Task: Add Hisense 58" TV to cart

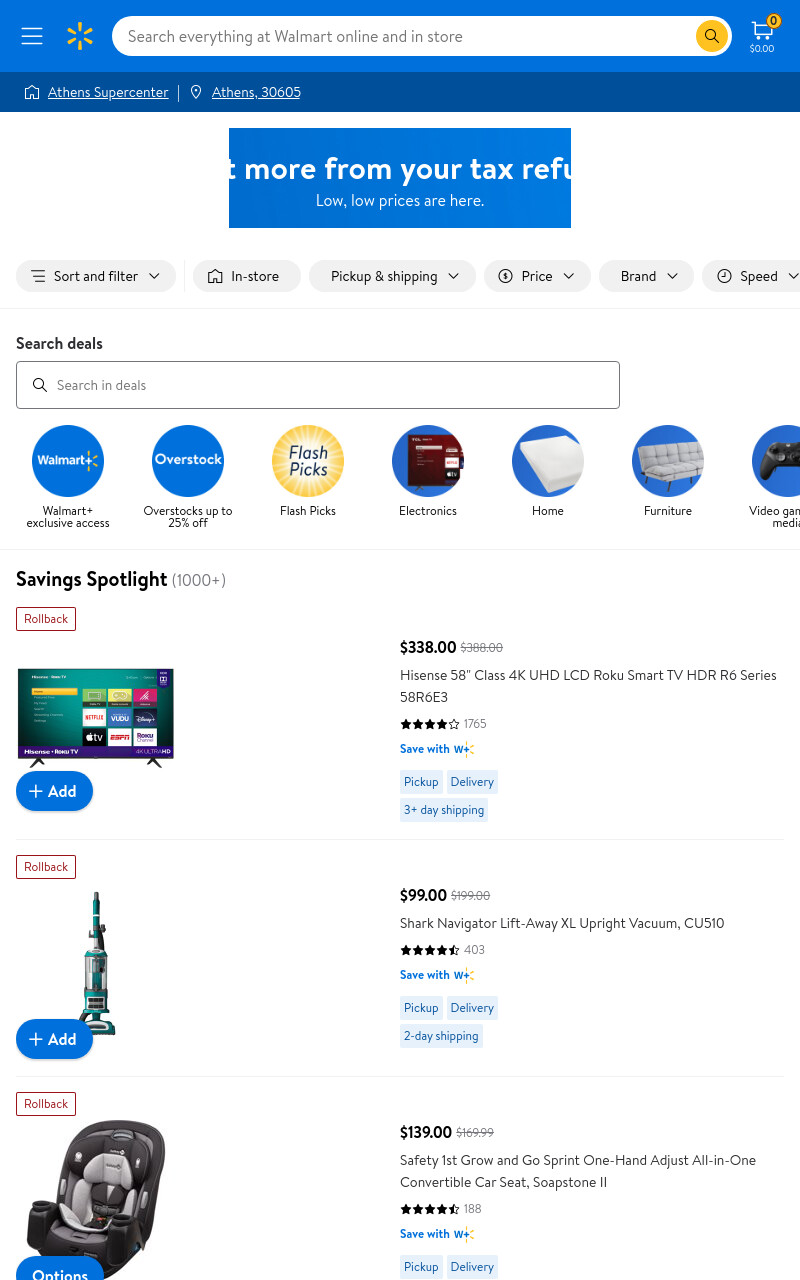Action: pos(54,791)
